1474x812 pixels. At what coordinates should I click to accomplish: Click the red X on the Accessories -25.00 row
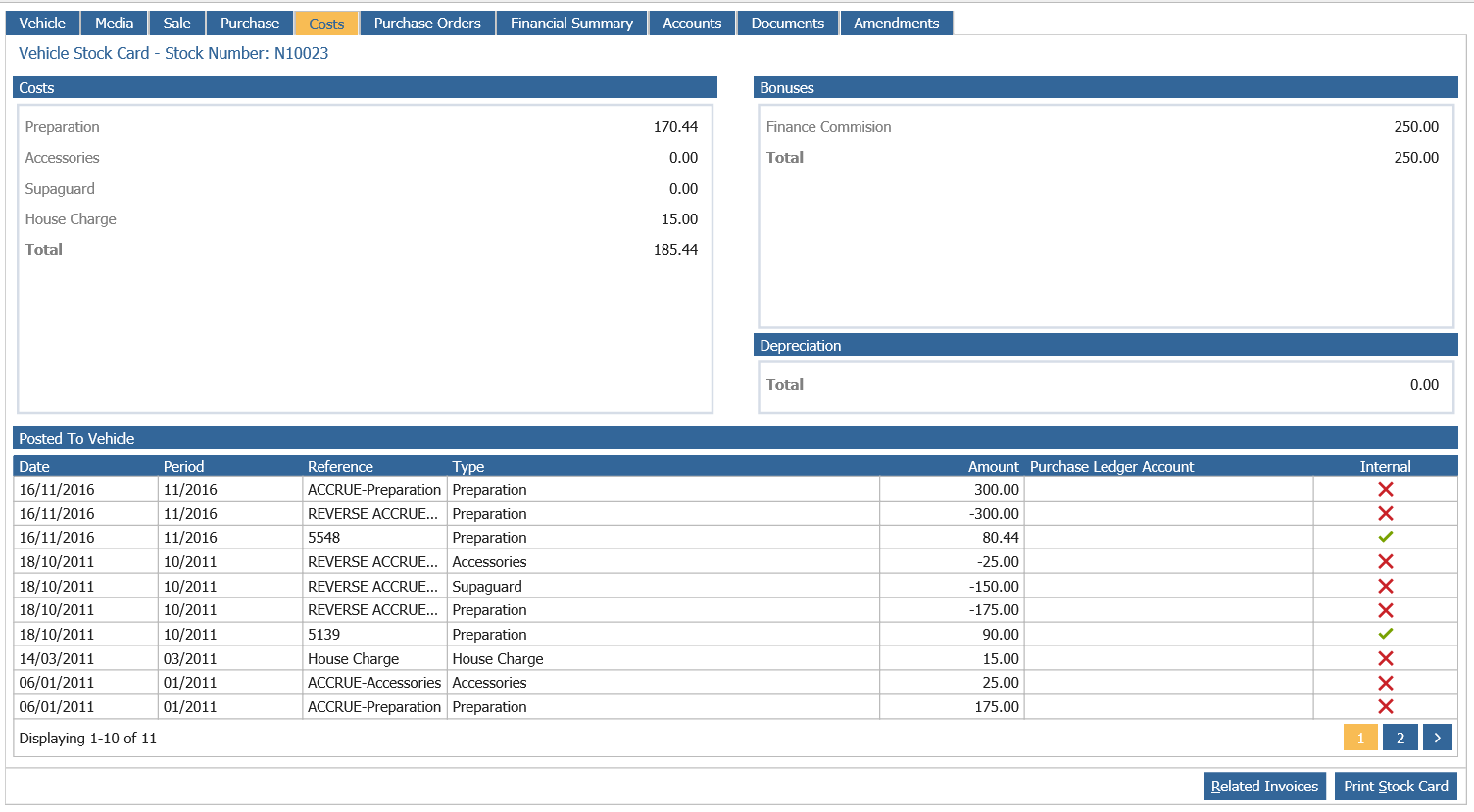1385,561
